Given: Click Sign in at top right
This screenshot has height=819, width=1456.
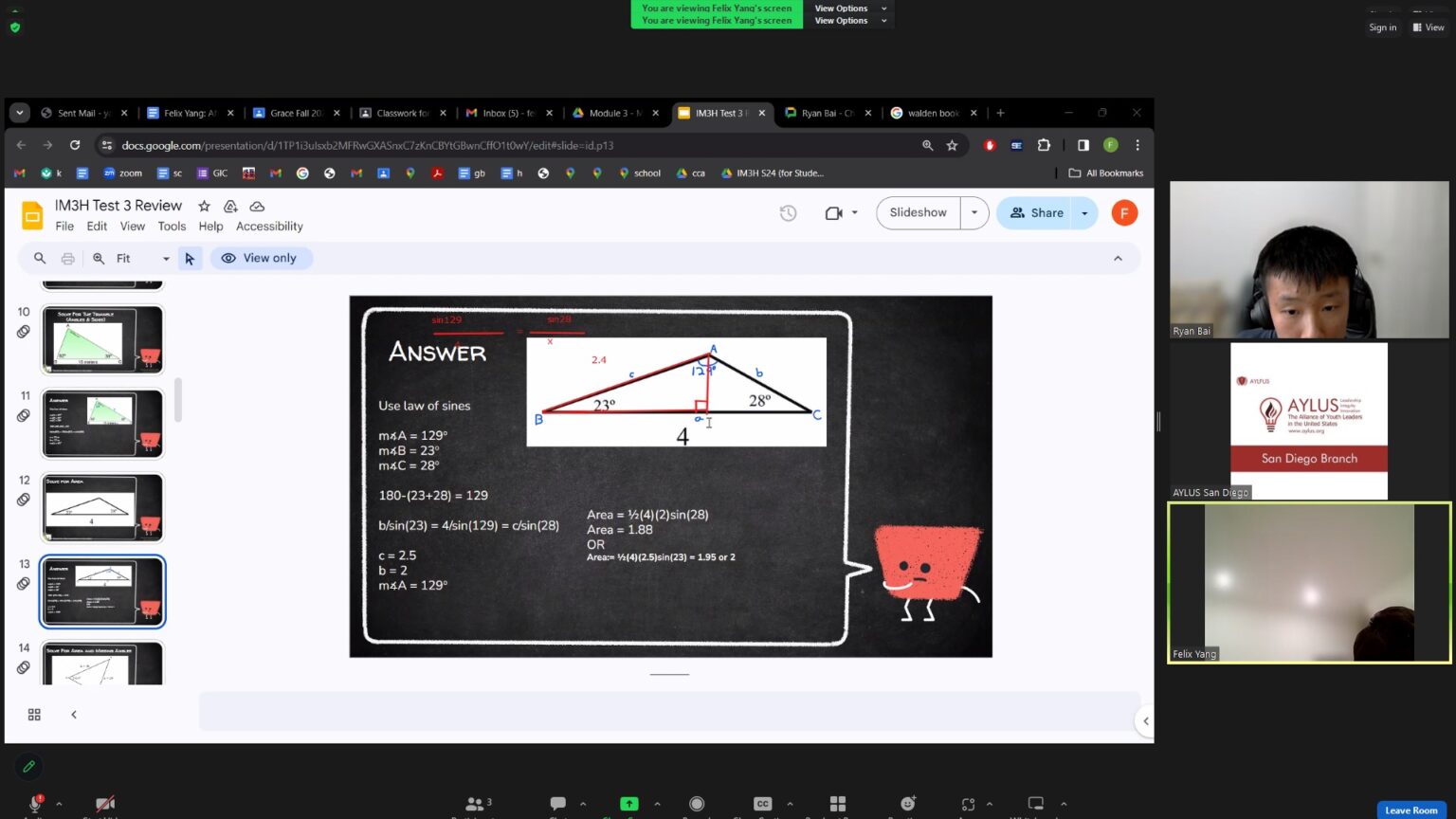Looking at the screenshot, I should coord(1382,27).
